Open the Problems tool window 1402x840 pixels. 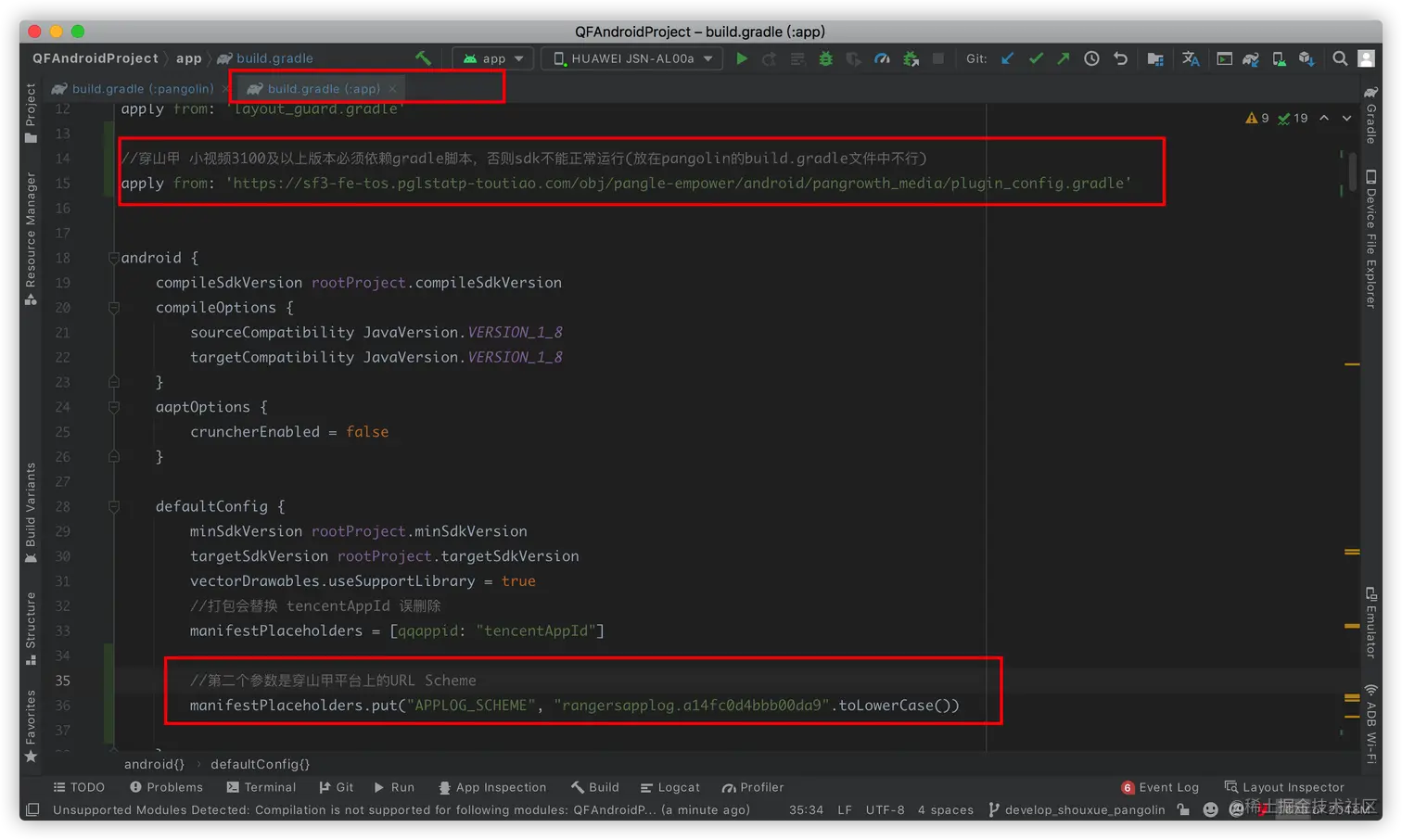pyautogui.click(x=166, y=787)
